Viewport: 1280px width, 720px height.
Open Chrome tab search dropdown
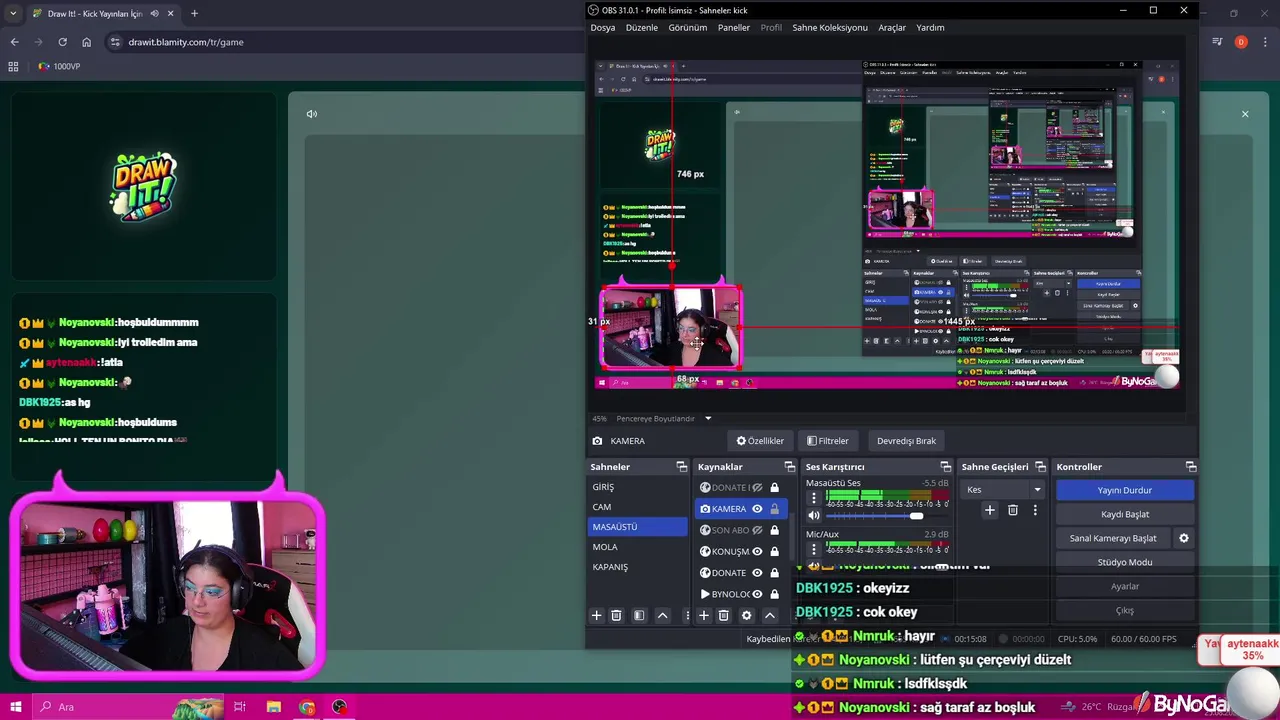tap(15, 14)
